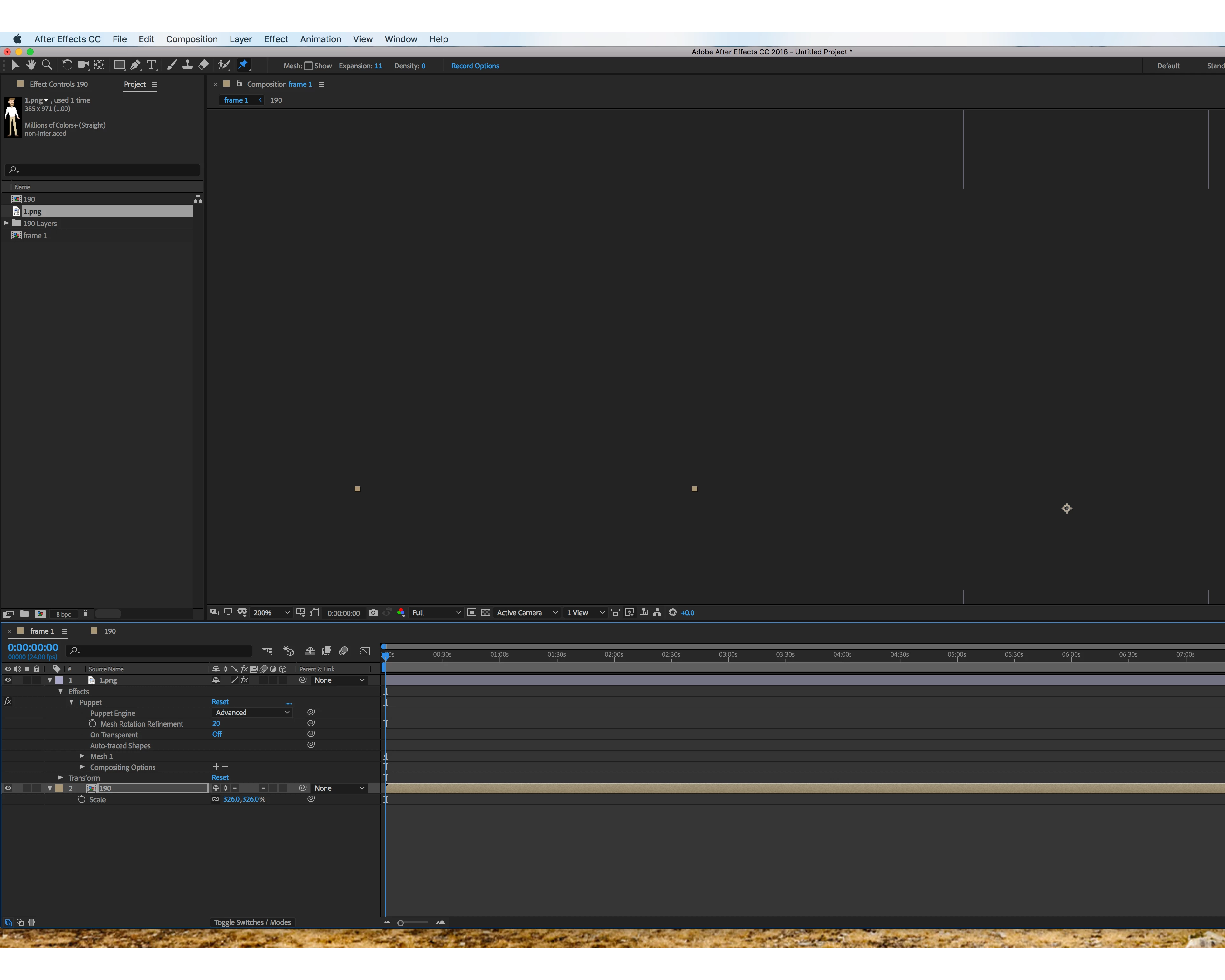Select the Eraser tool

tap(203, 65)
